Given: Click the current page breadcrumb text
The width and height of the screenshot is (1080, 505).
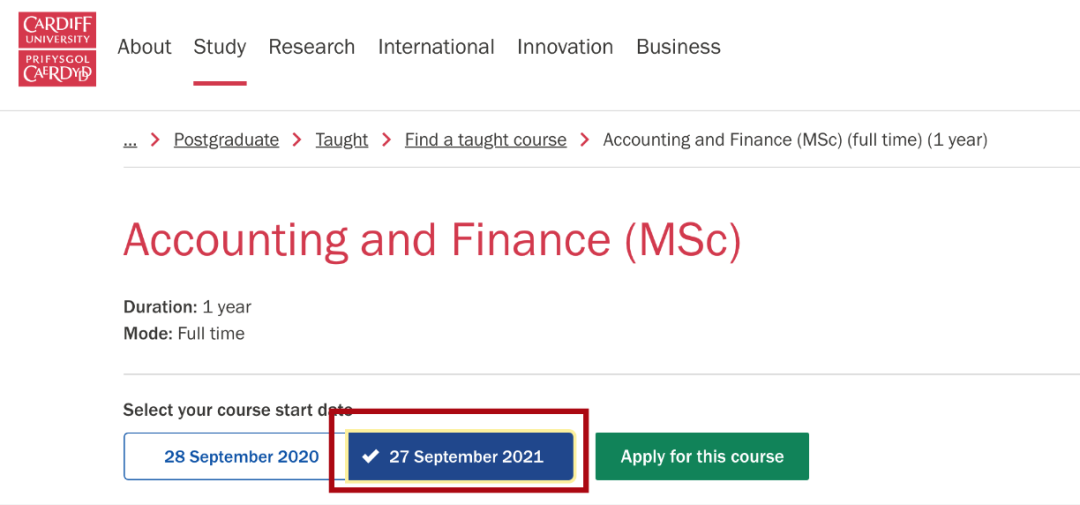Looking at the screenshot, I should [x=795, y=140].
